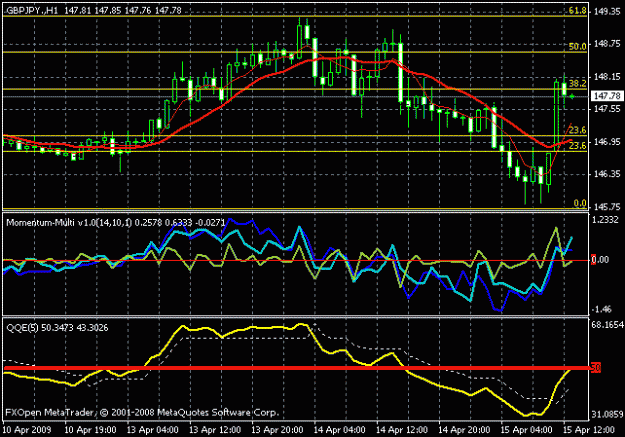Select the 50.0 Fibonacci level label
625x437 pixels.
[x=578, y=46]
